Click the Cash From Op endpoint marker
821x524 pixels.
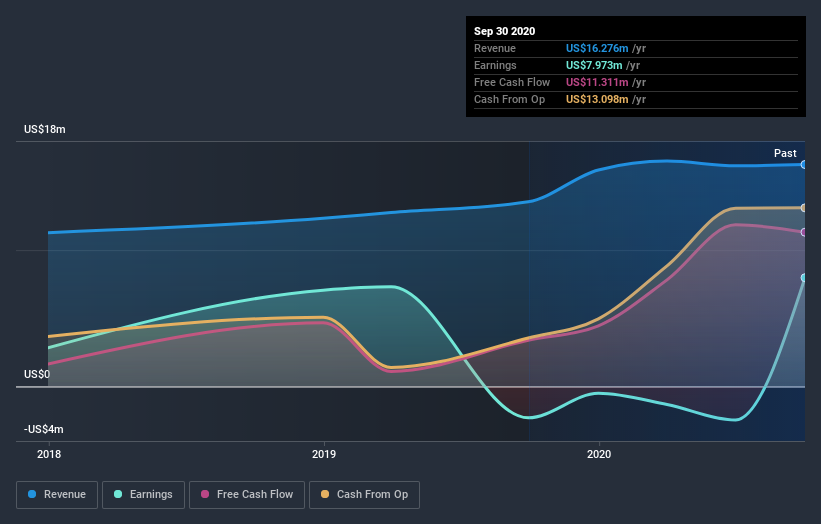point(803,208)
